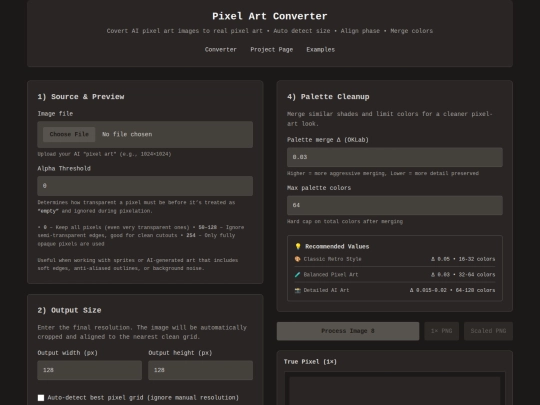The image size is (540, 405).
Task: Click the lightbulb icon beside Recommended Values
Action: coord(298,246)
